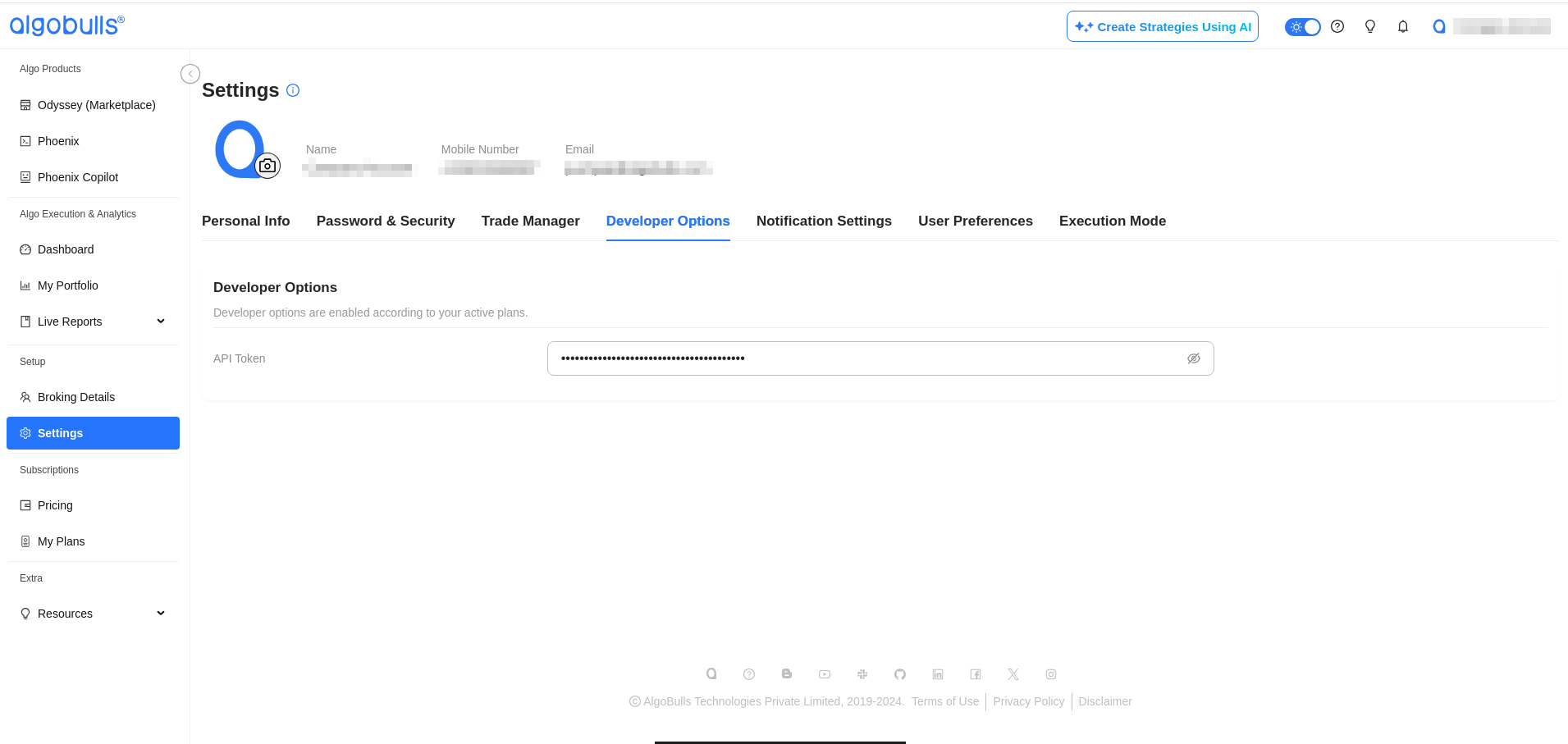Image resolution: width=1568 pixels, height=744 pixels.
Task: Click the lightbulb icon in the header
Action: [x=1370, y=26]
